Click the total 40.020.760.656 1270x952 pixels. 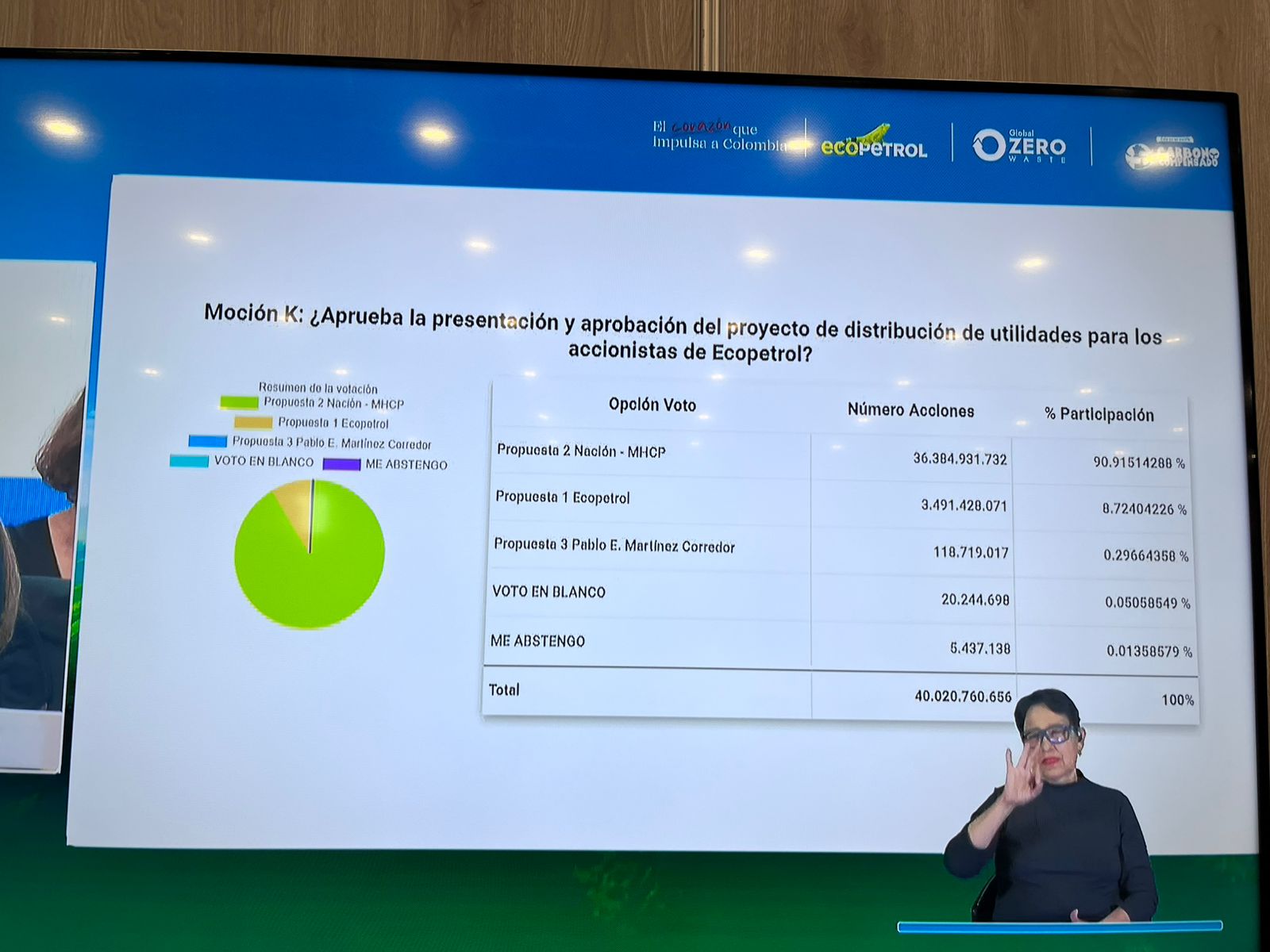(x=963, y=697)
